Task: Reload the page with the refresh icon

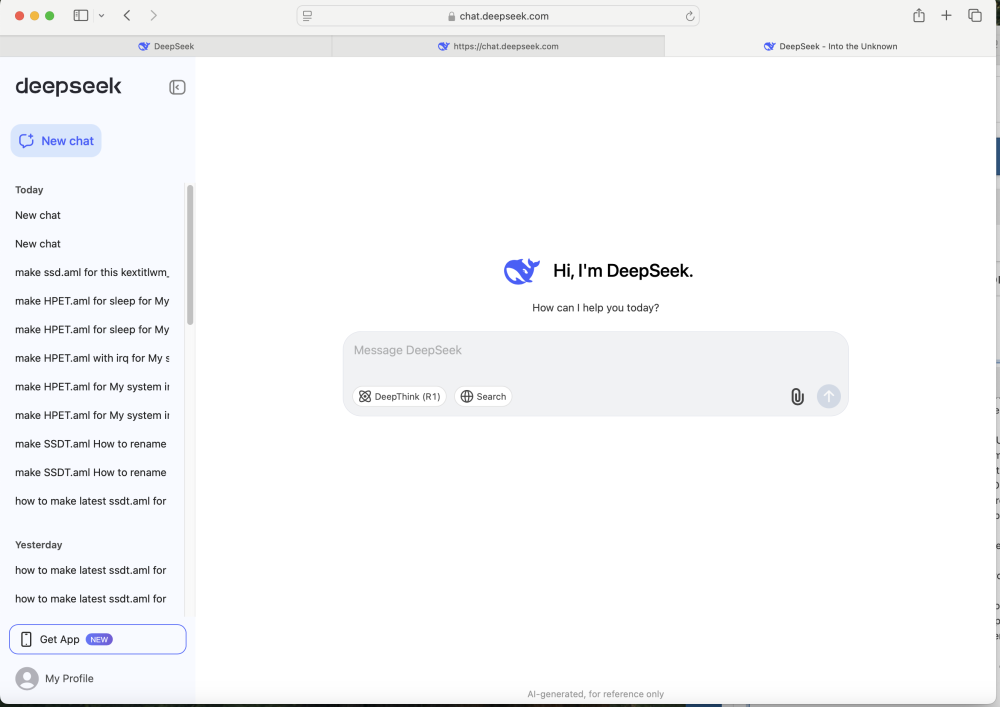Action: [689, 16]
